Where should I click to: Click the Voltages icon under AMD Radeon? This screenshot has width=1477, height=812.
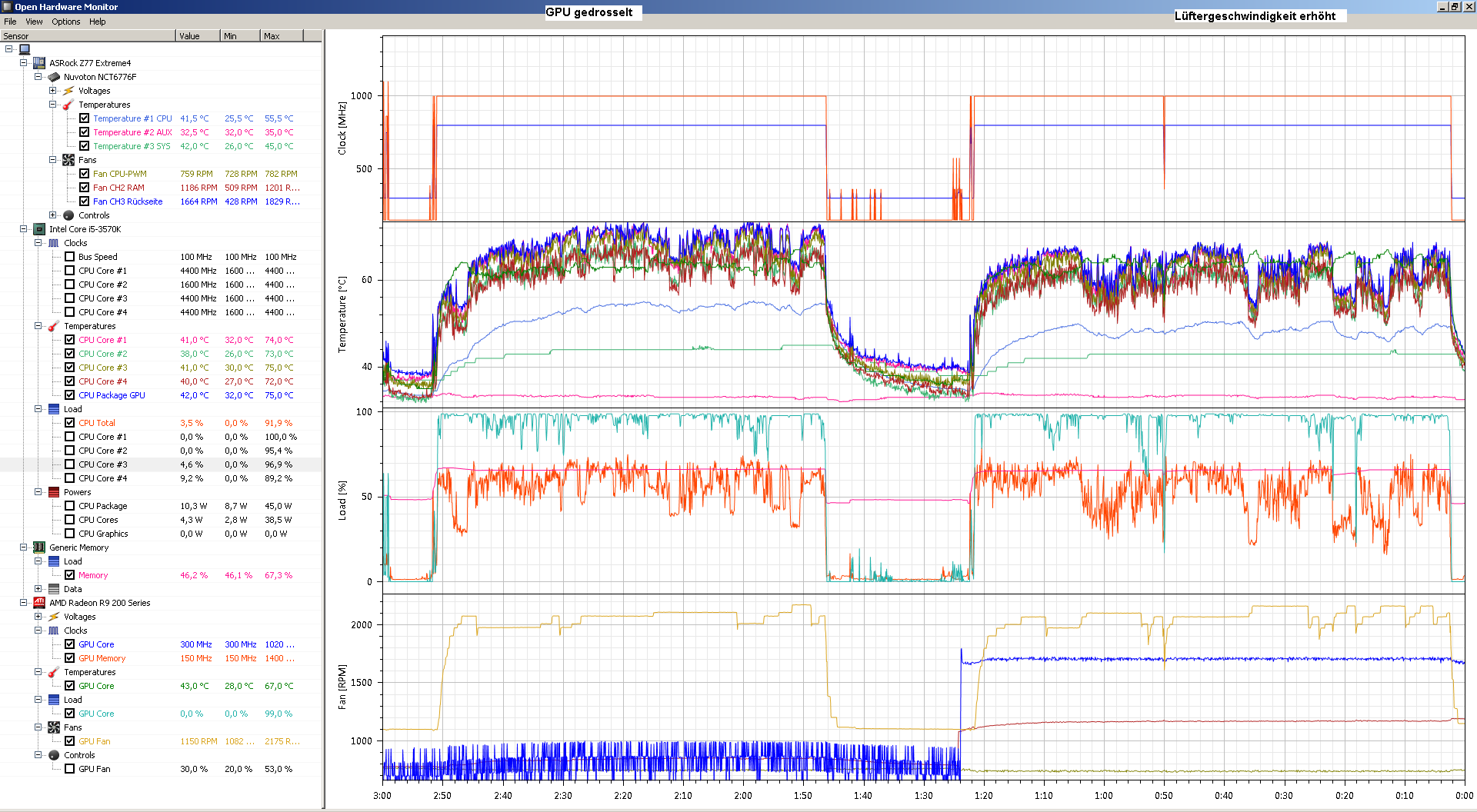coord(54,617)
